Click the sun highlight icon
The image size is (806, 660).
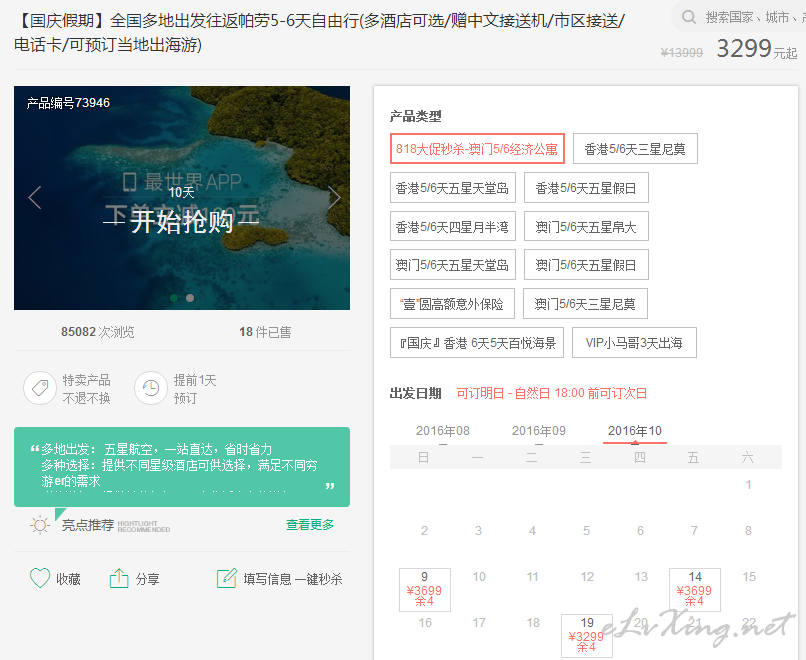click(40, 525)
